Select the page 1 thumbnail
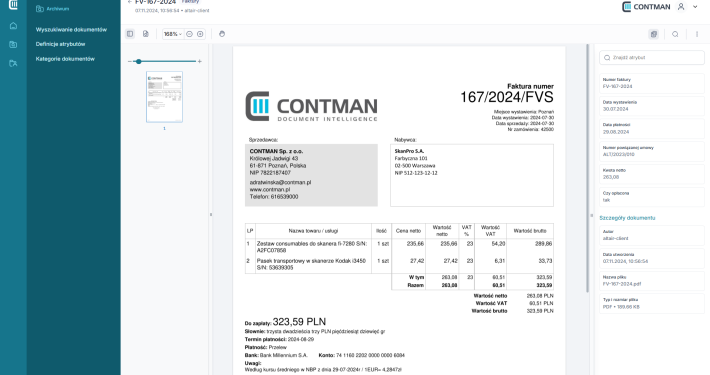Image resolution: width=710 pixels, height=375 pixels. (x=164, y=97)
